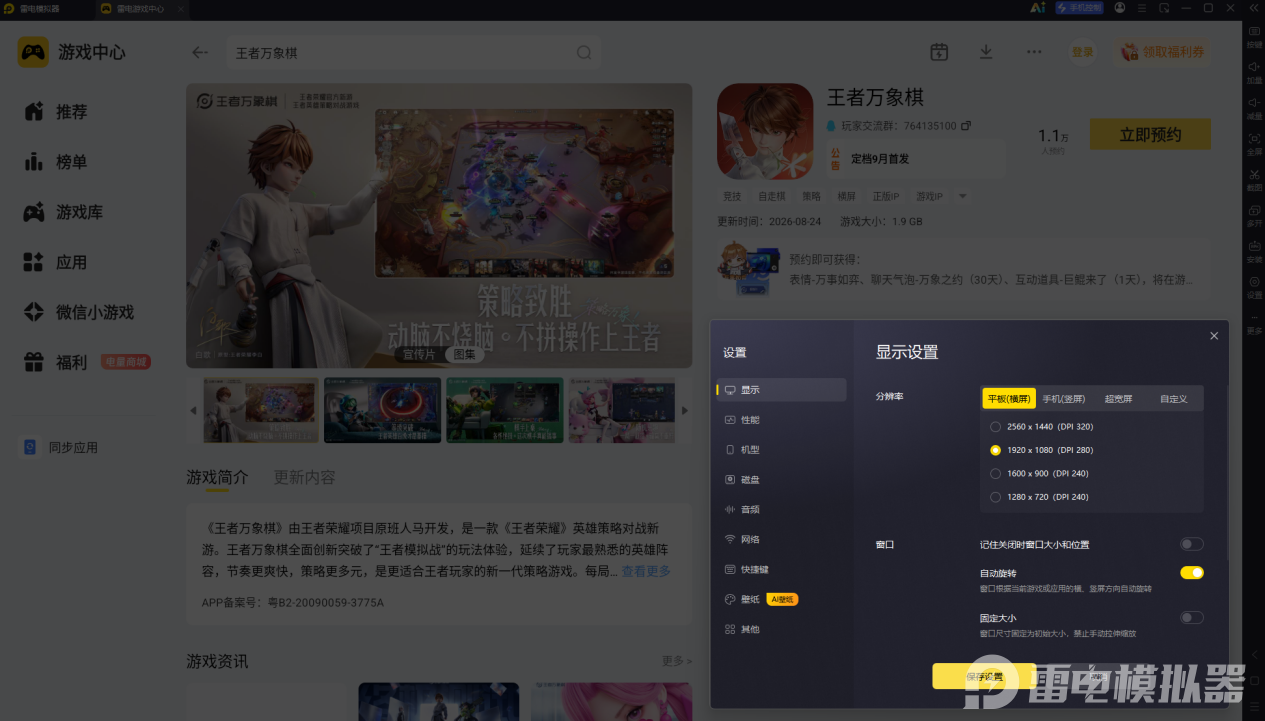1265x721 pixels.
Task: Open 设置 from the right toolbar
Action: tap(1254, 288)
